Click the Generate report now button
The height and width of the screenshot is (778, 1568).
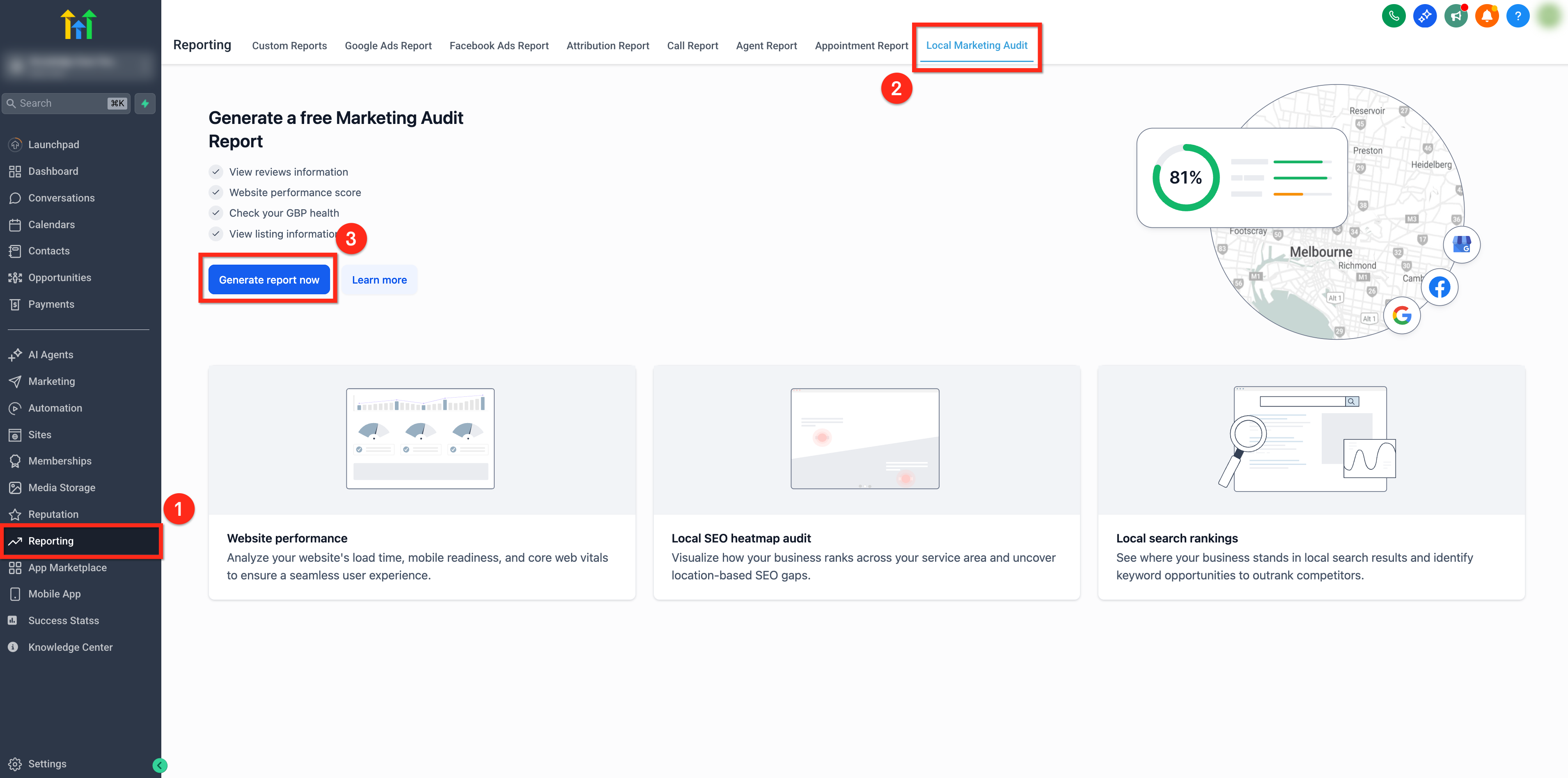269,280
